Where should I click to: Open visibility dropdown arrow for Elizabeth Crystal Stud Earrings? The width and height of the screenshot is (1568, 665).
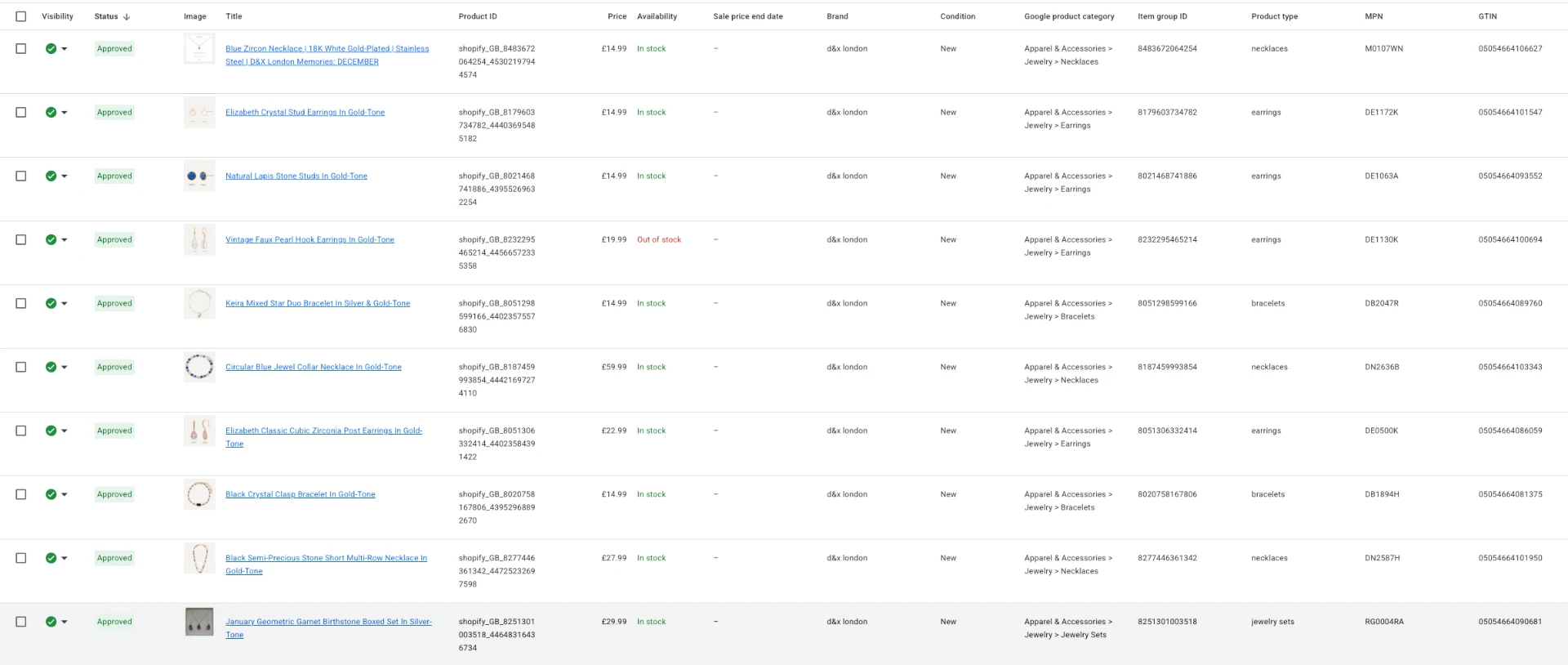(x=65, y=113)
